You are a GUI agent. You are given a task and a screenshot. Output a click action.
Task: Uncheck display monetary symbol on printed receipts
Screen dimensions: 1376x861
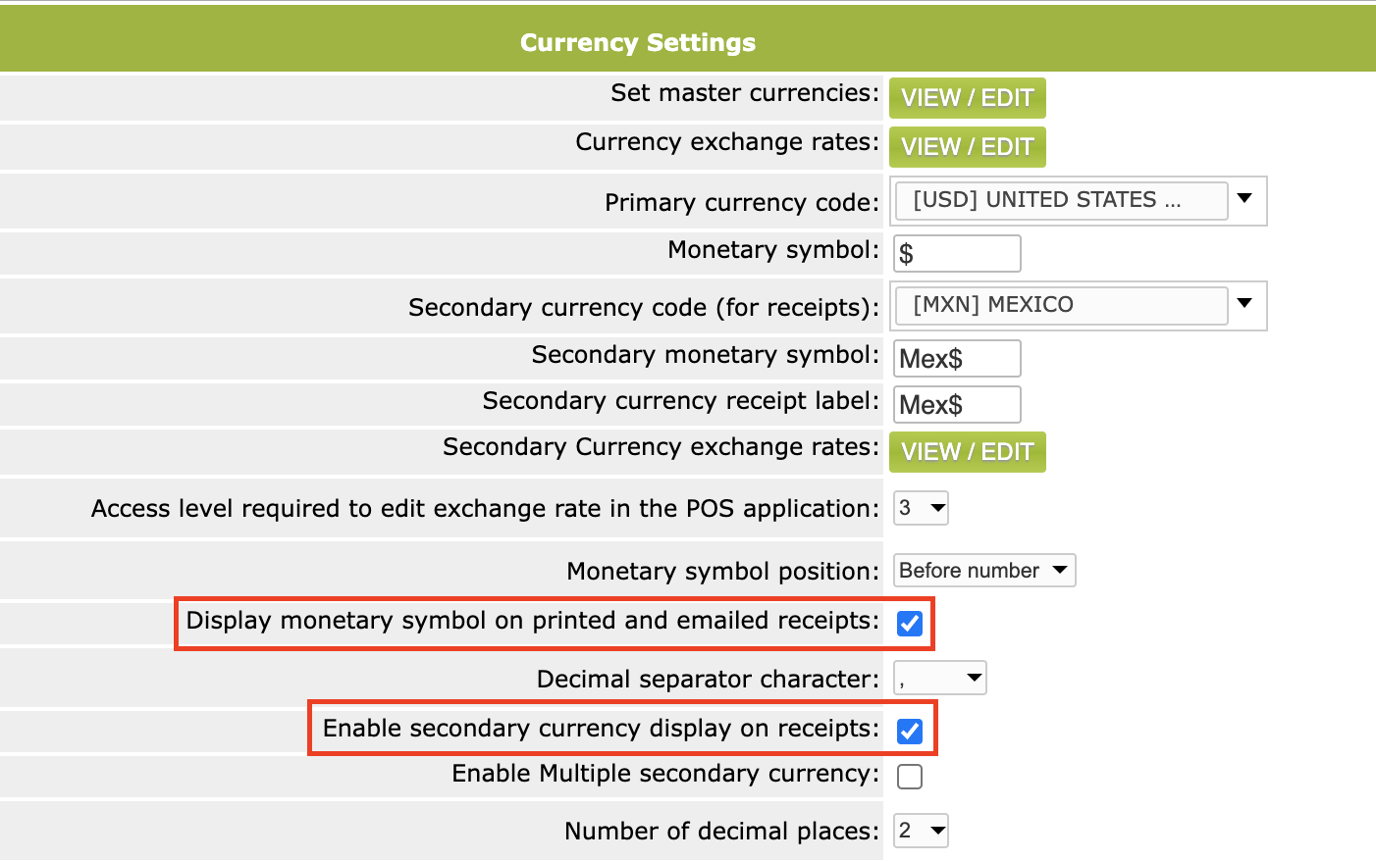[x=908, y=623]
